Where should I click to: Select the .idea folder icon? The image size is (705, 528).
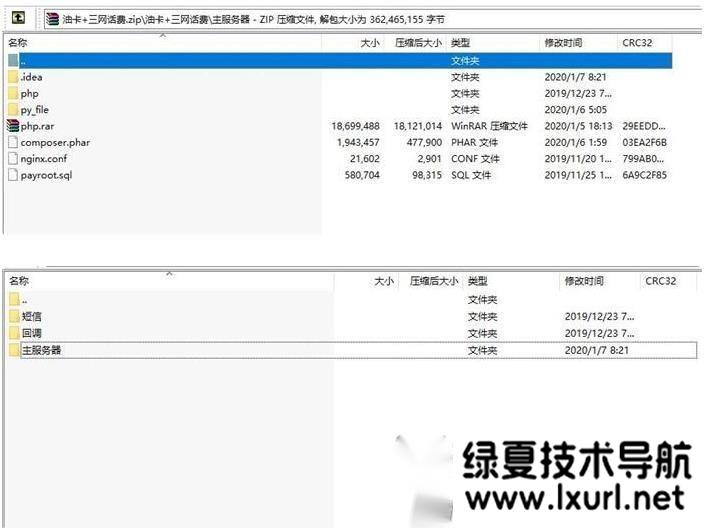(x=13, y=77)
